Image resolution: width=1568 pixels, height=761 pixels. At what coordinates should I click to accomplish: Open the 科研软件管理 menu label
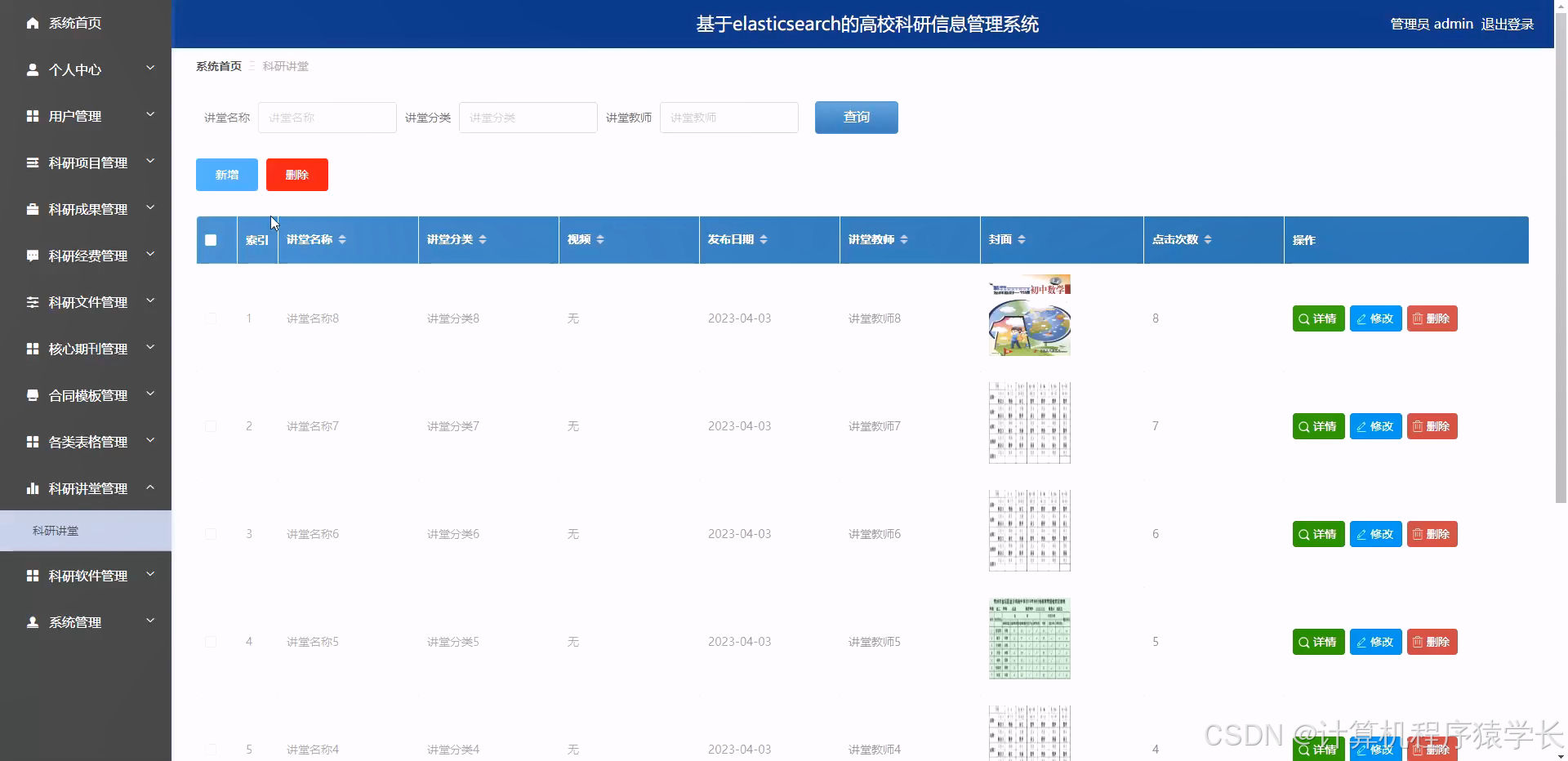click(x=88, y=576)
